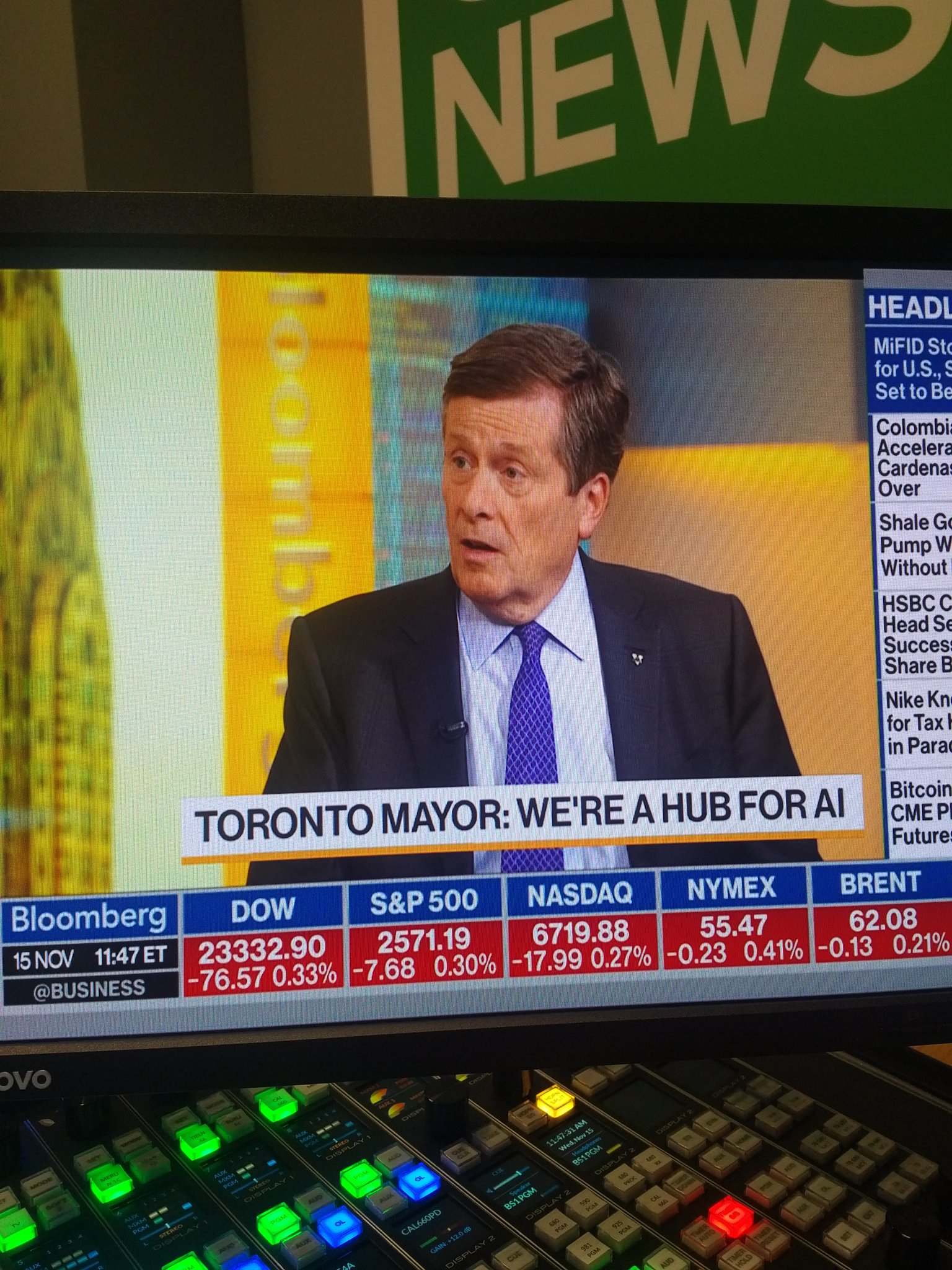Select the @BUSINESS handle under the date
The image size is (952, 1270).
[x=89, y=988]
